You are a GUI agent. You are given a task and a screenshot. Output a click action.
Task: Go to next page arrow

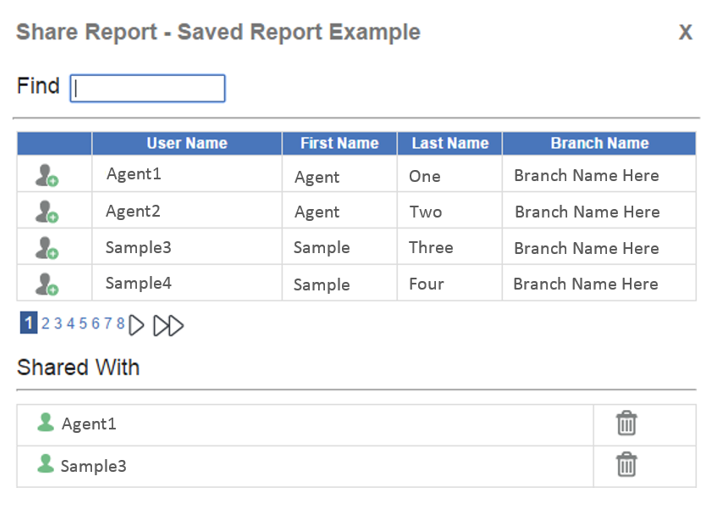pos(136,325)
